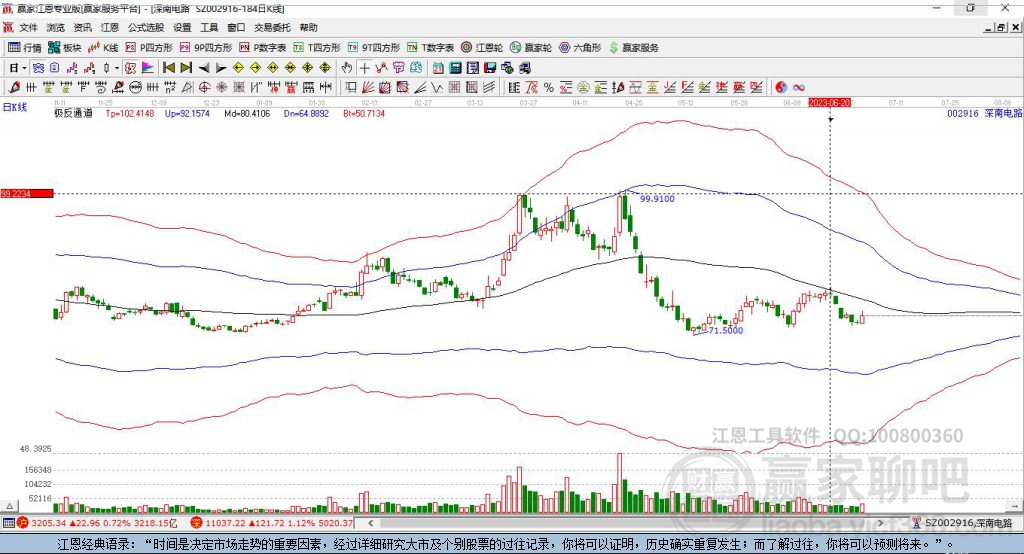Viewport: 1024px width, 554px height.
Task: Launch the 赢家轮 wheel tool
Action: [531, 48]
